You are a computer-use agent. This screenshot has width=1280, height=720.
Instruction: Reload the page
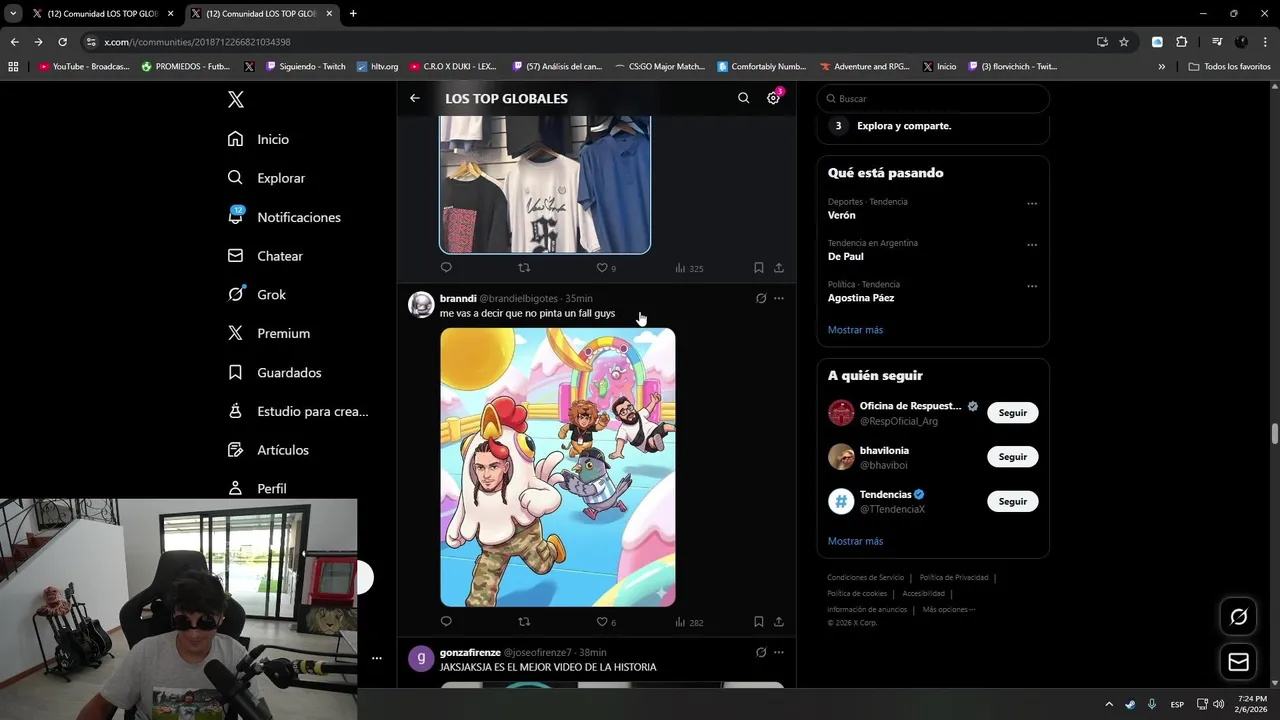pyautogui.click(x=62, y=42)
